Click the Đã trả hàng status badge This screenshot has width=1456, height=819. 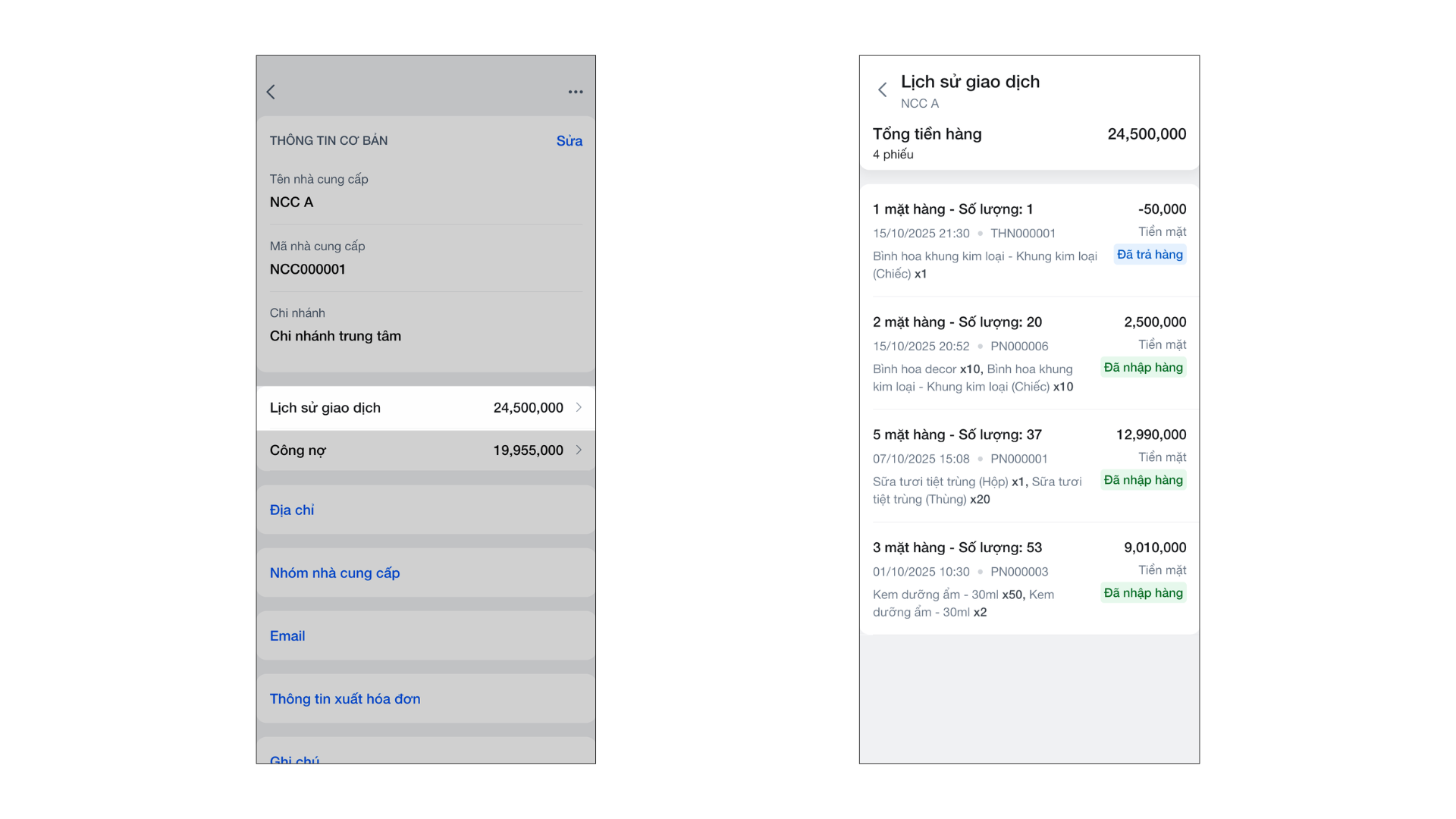point(1149,255)
